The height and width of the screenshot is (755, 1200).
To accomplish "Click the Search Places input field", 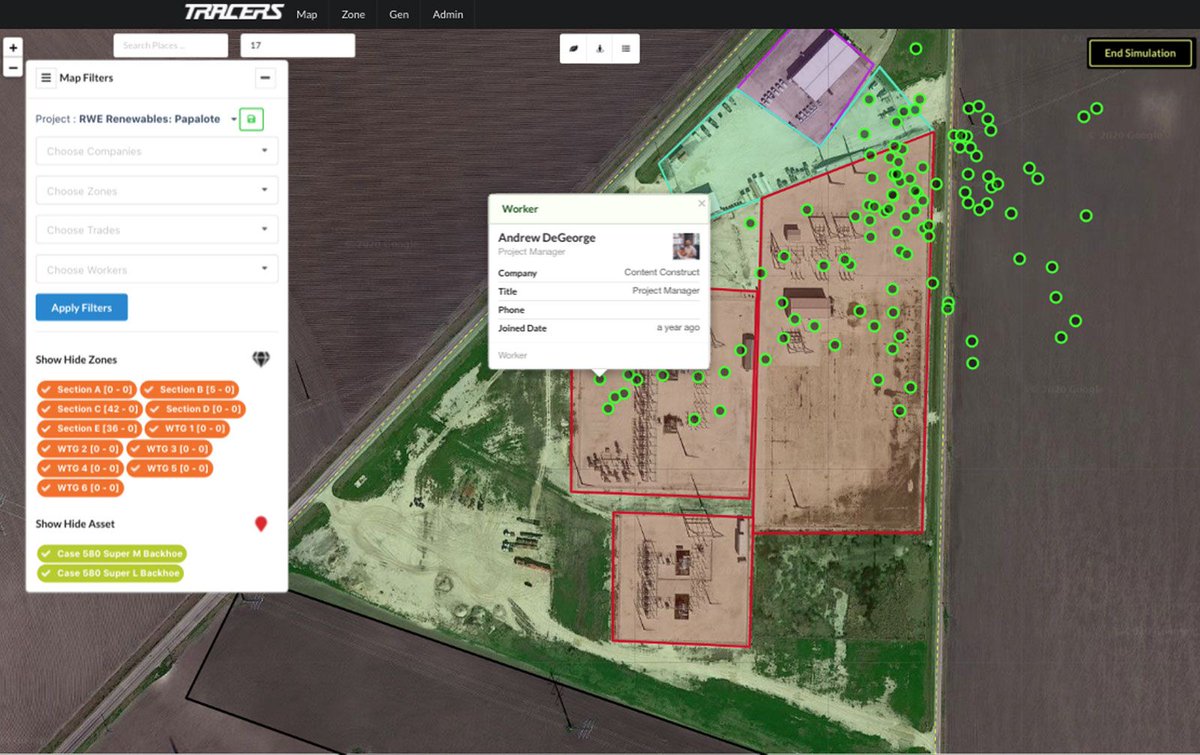I will tap(171, 46).
